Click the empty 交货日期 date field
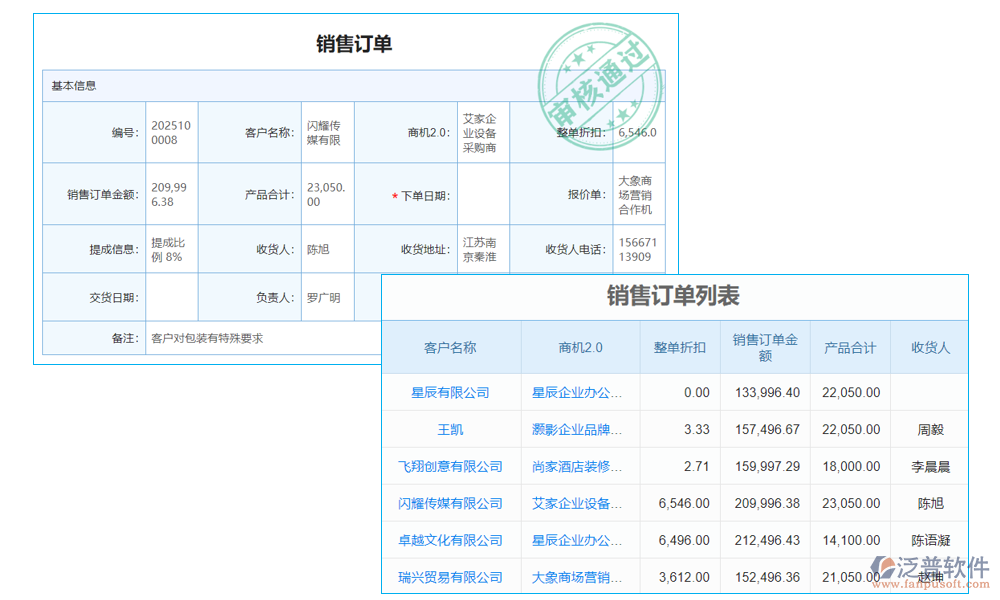Screen dimensions: 1000x600 click(170, 297)
